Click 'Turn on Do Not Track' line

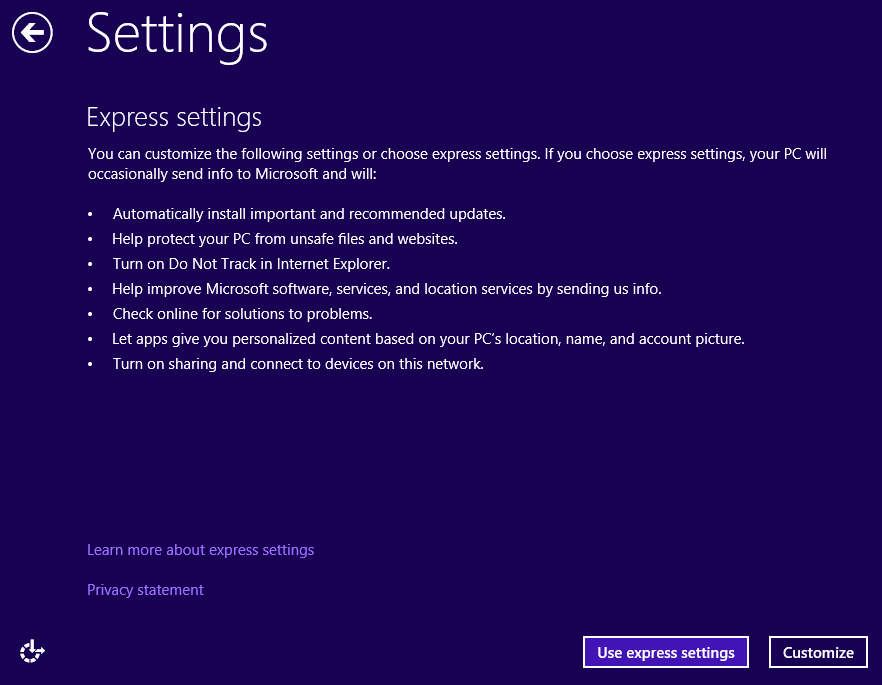(251, 264)
